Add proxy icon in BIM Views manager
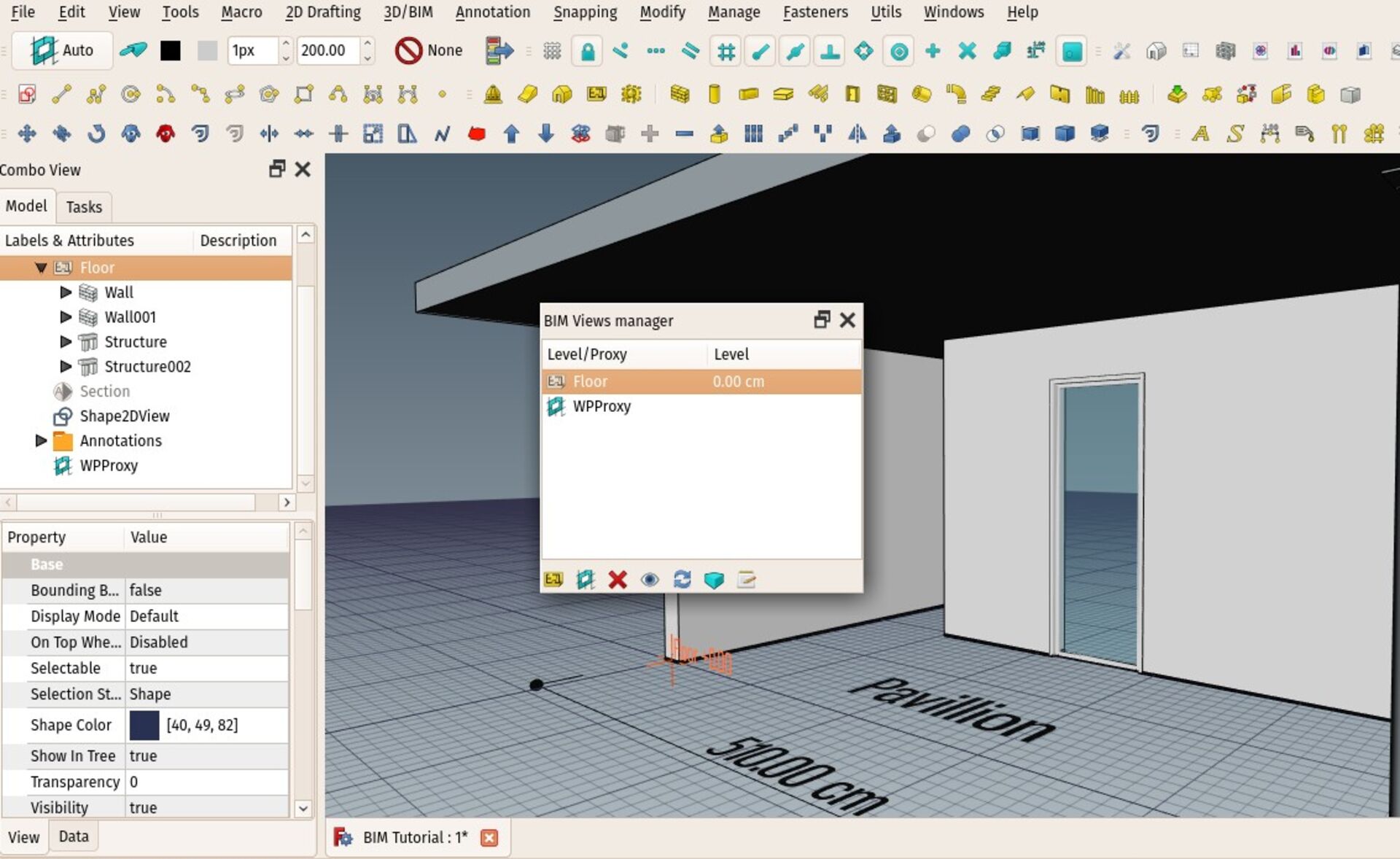This screenshot has height=859, width=1400. tap(586, 580)
